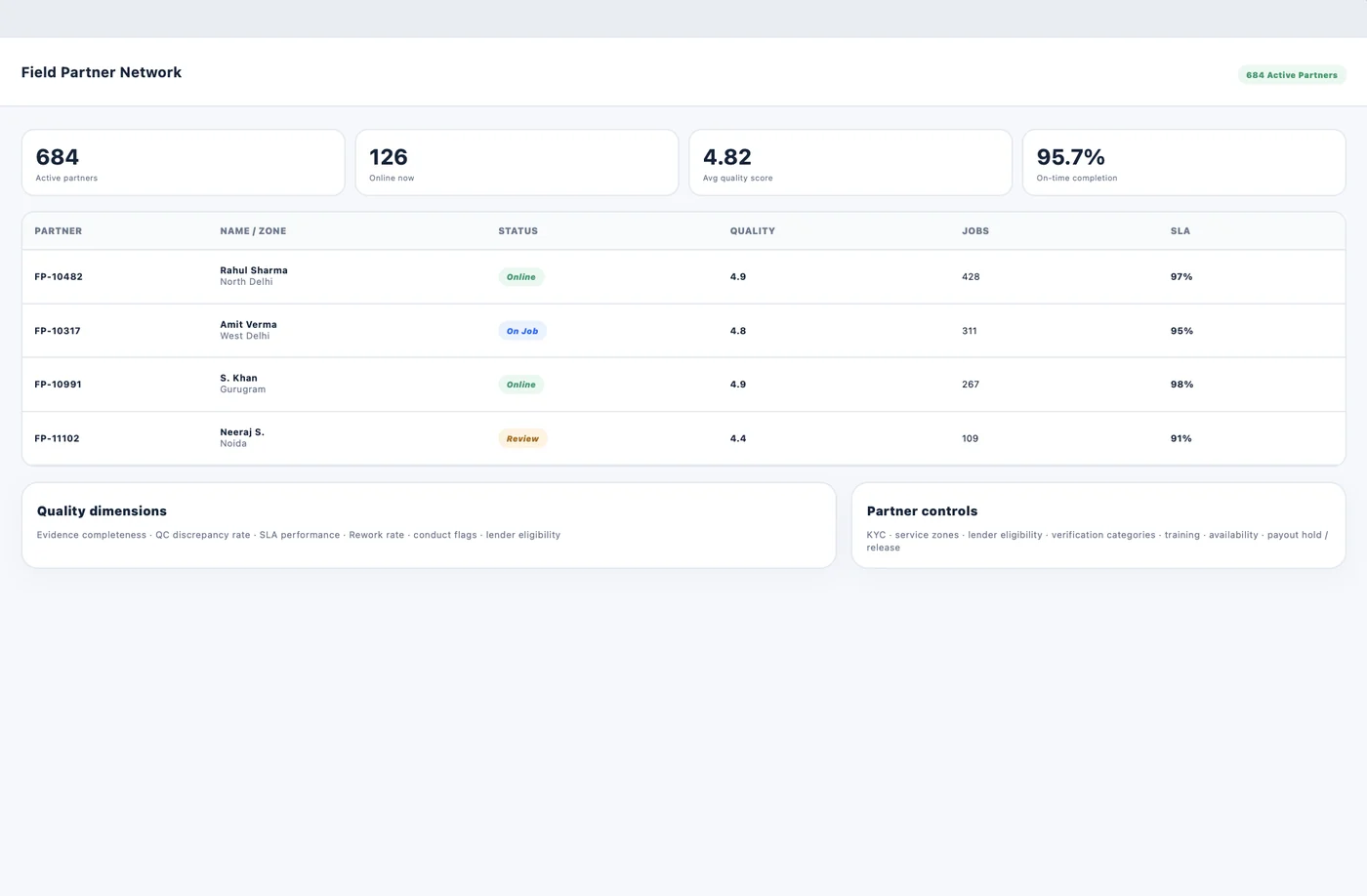Click the "North Delhi" zone text
This screenshot has width=1367, height=896.
pos(246,282)
